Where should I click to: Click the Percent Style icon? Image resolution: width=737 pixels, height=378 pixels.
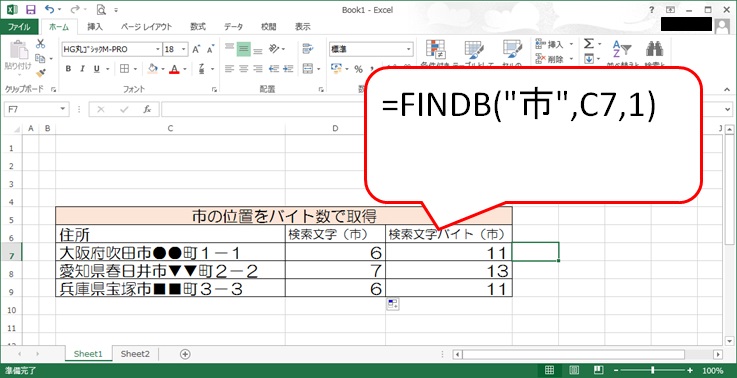click(359, 69)
